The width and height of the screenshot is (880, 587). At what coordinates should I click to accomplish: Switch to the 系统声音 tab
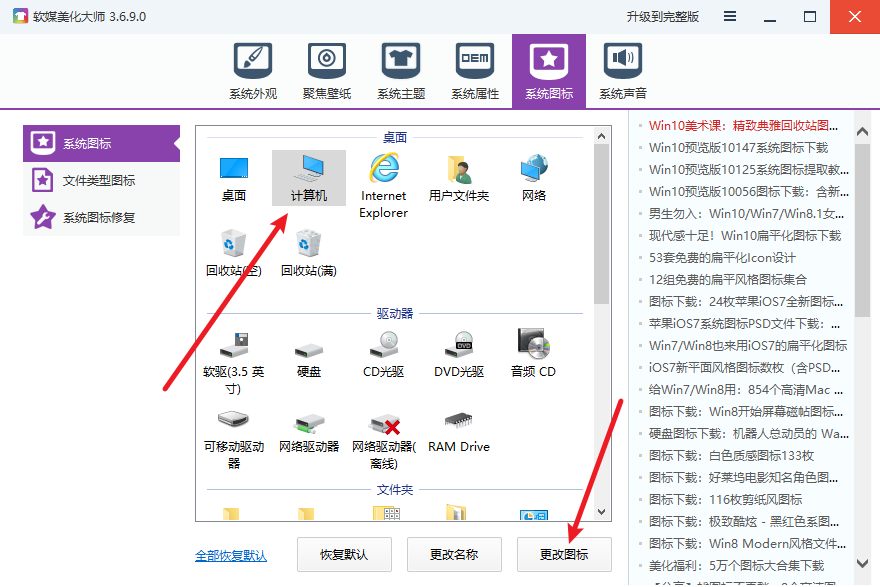623,72
